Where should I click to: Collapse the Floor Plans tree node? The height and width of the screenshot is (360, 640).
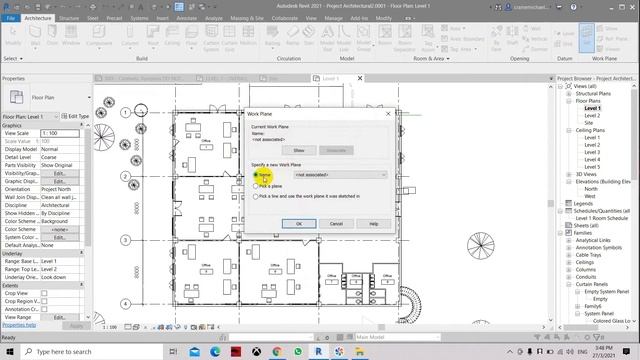(569, 101)
